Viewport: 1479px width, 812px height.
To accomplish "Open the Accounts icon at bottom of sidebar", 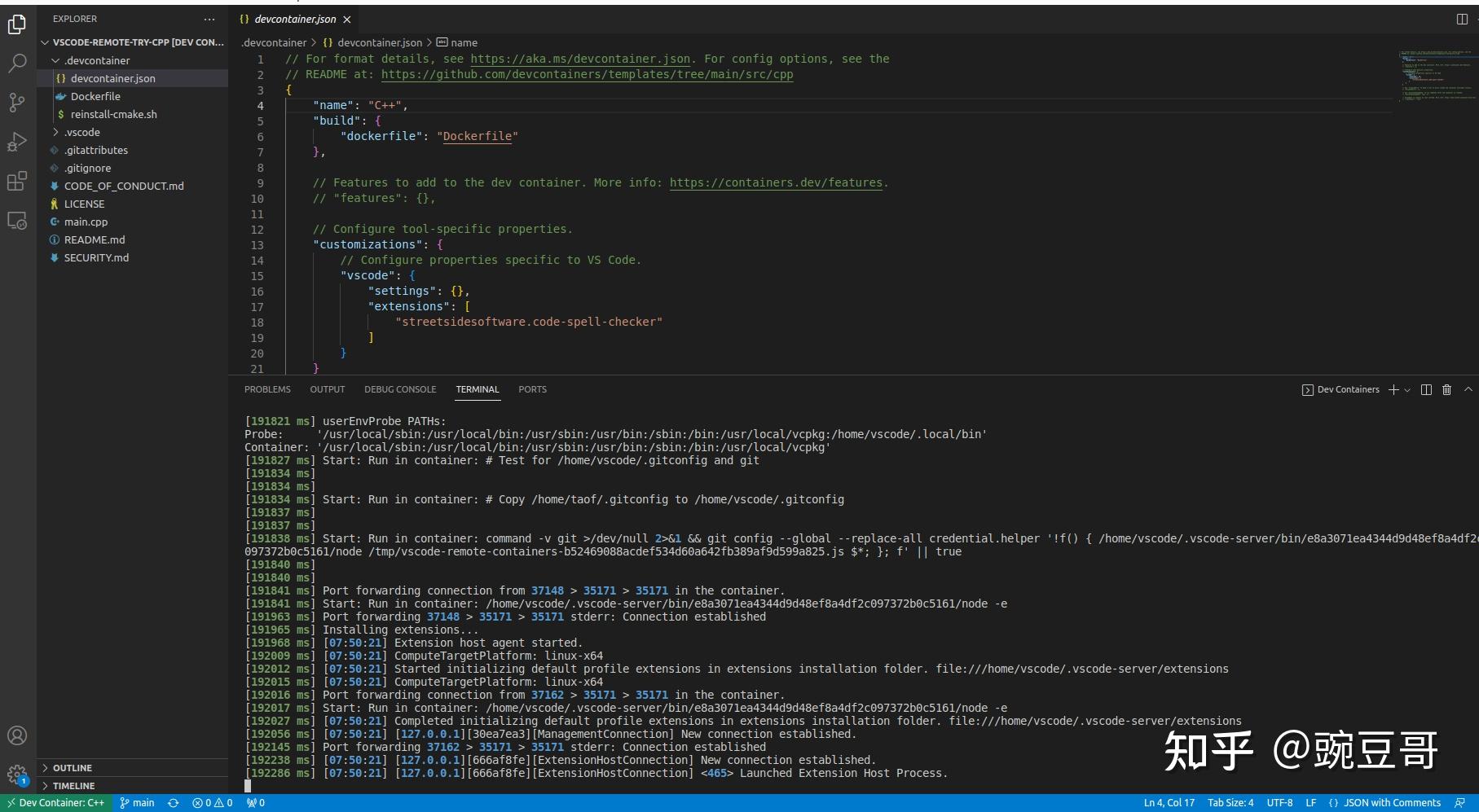I will [17, 734].
